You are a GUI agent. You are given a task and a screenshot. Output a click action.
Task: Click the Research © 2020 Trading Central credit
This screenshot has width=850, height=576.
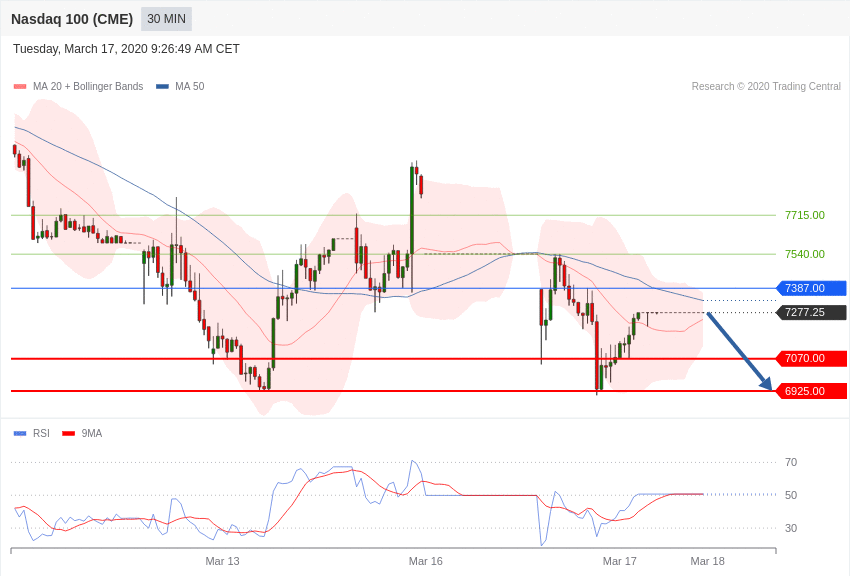coord(766,86)
